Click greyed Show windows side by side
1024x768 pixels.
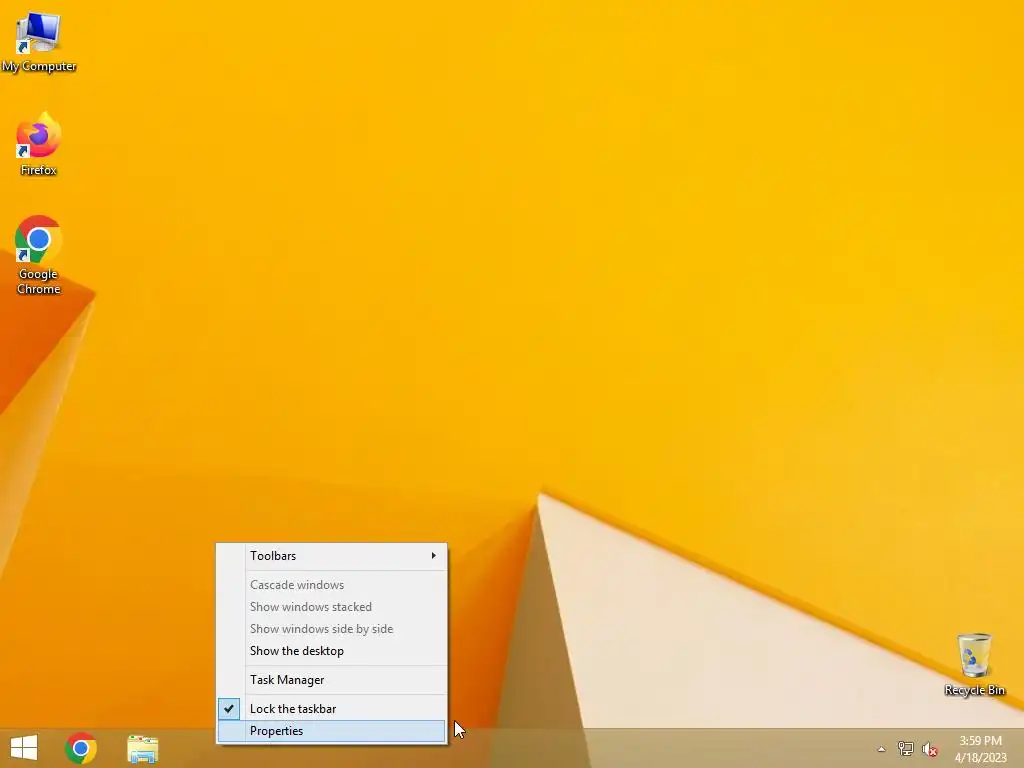(332, 629)
